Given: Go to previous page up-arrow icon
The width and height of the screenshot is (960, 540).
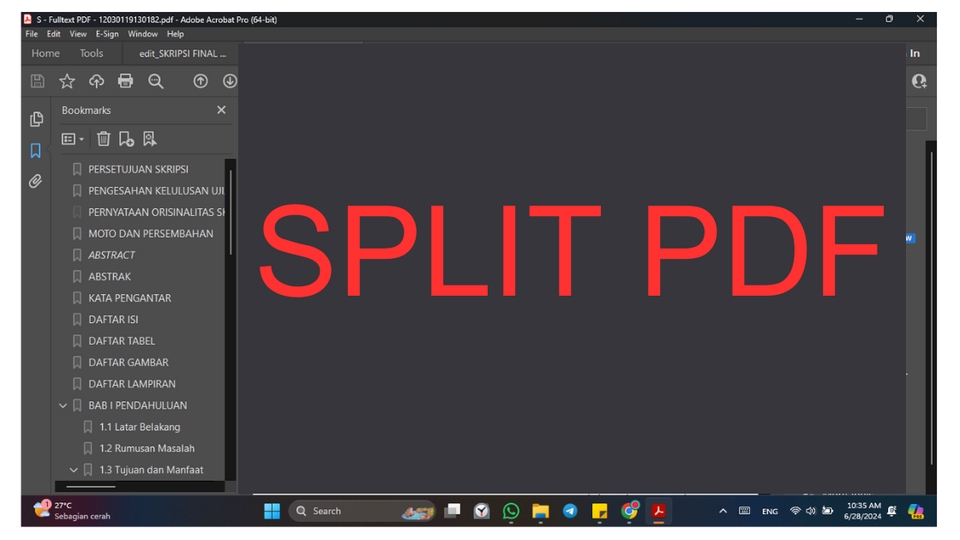Looking at the screenshot, I should 200,81.
